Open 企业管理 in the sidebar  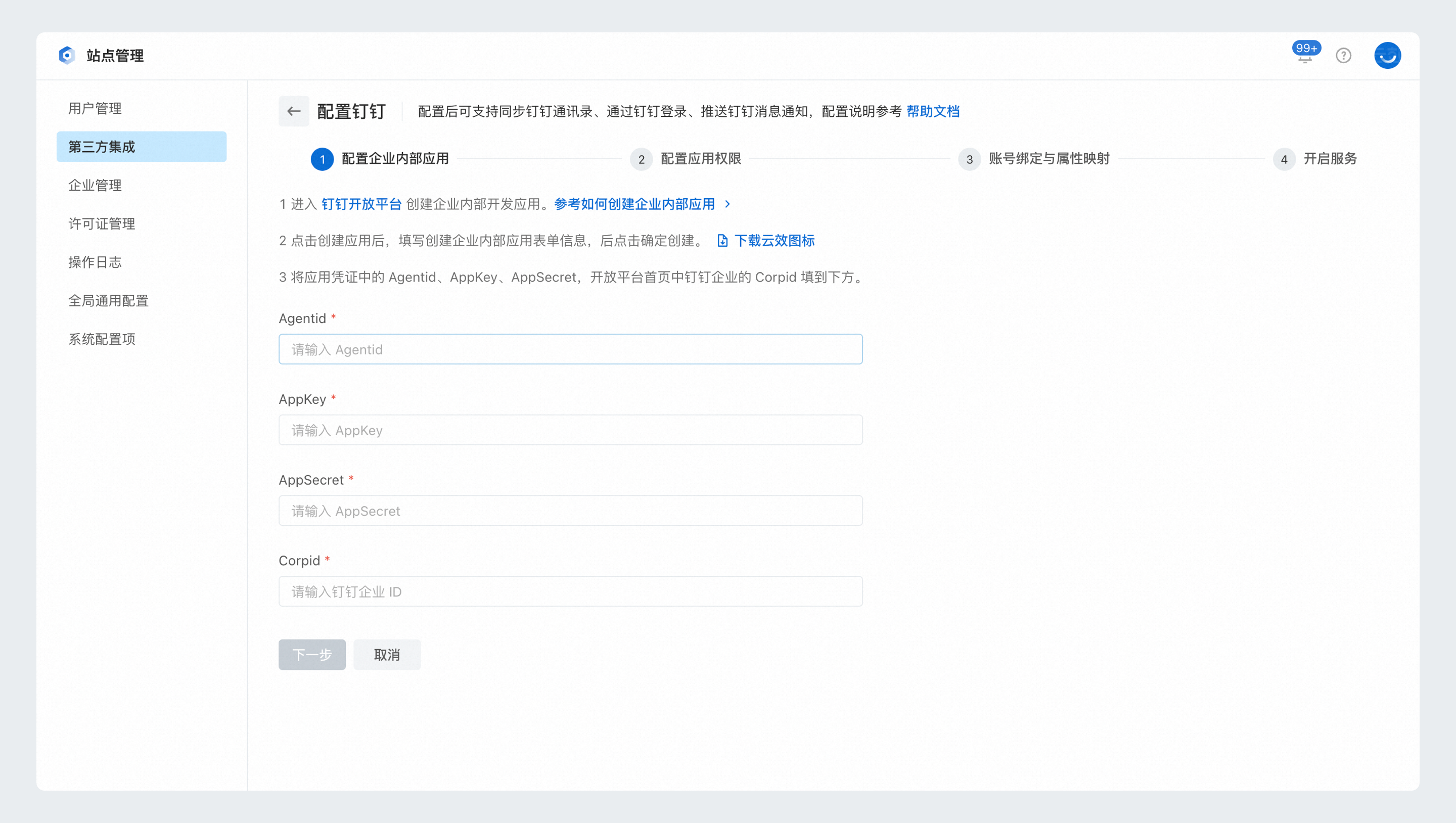point(142,186)
